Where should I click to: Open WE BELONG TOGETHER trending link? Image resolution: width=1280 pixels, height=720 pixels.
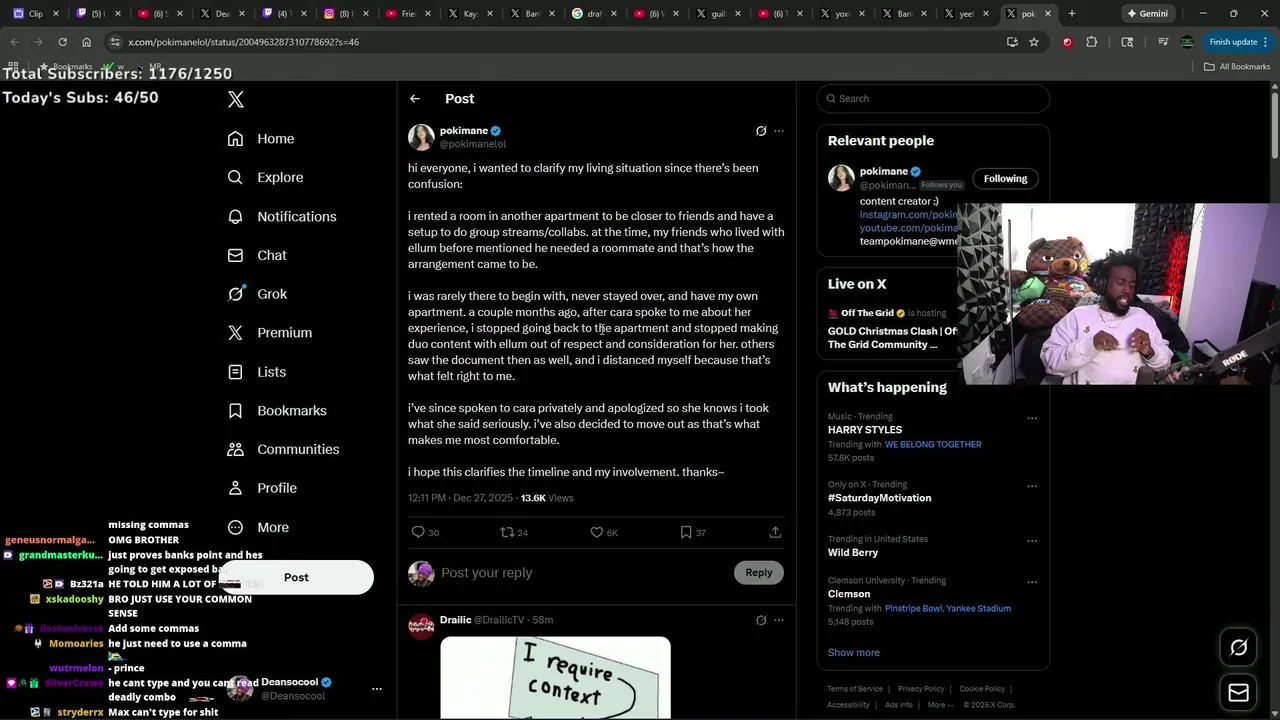(x=933, y=445)
